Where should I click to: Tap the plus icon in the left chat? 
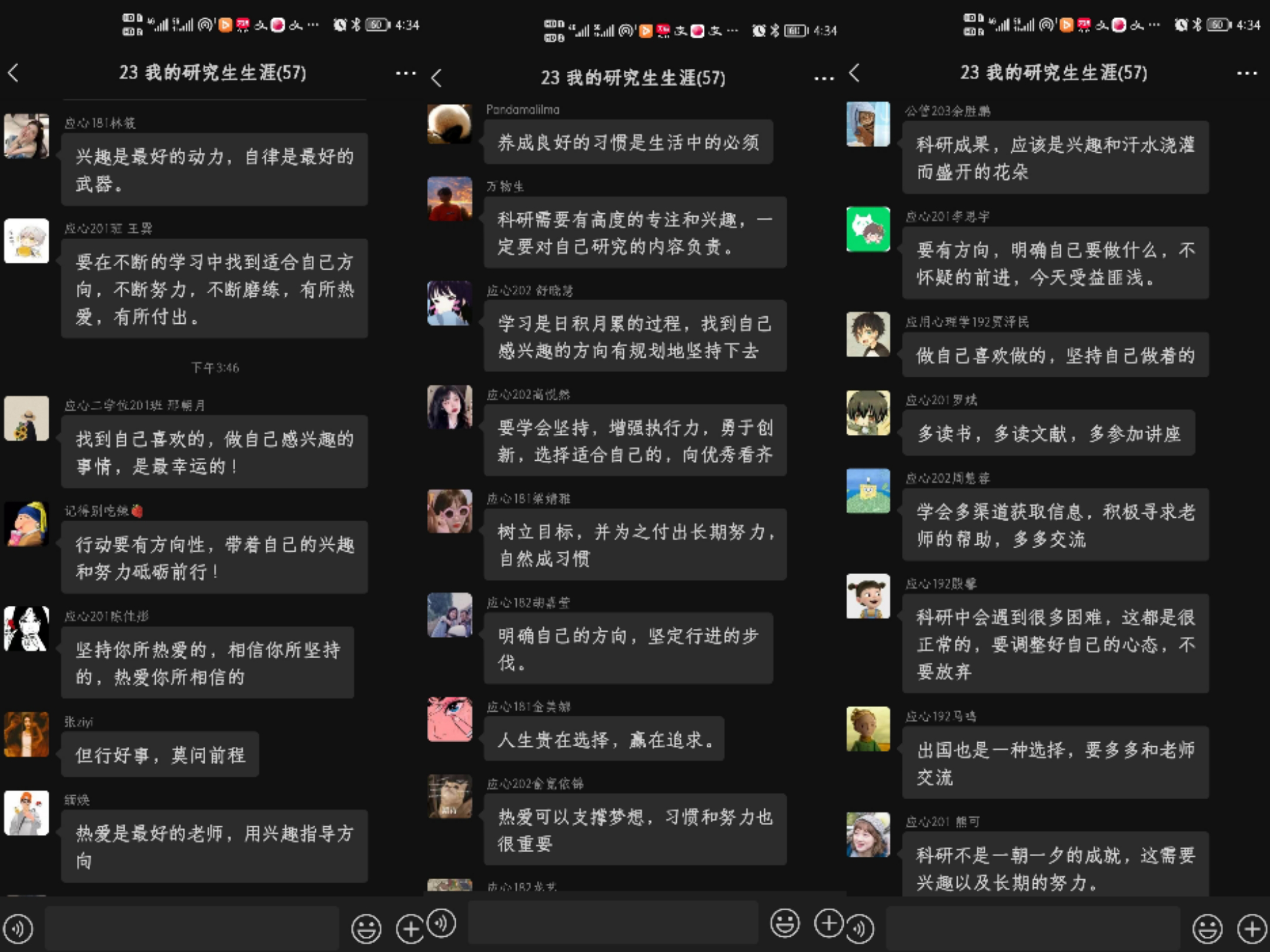[410, 928]
